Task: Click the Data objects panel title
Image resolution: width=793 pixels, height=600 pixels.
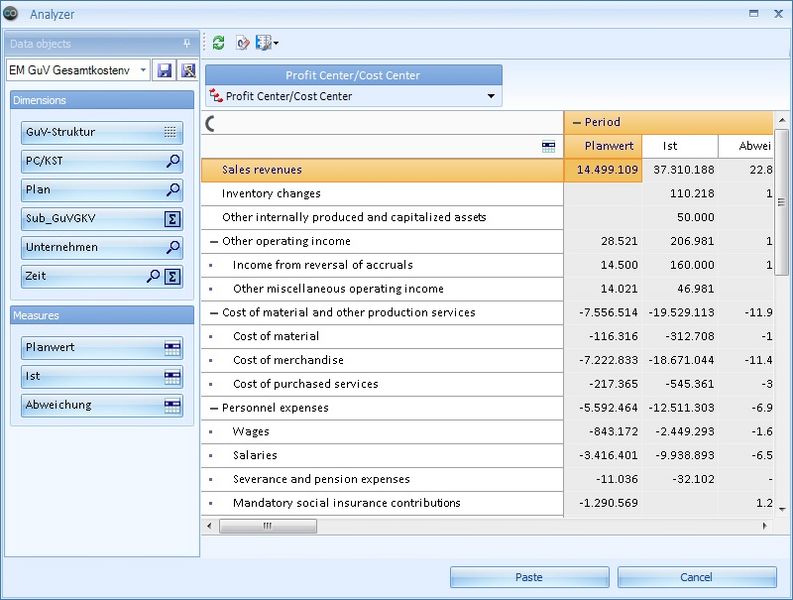Action: tap(40, 44)
